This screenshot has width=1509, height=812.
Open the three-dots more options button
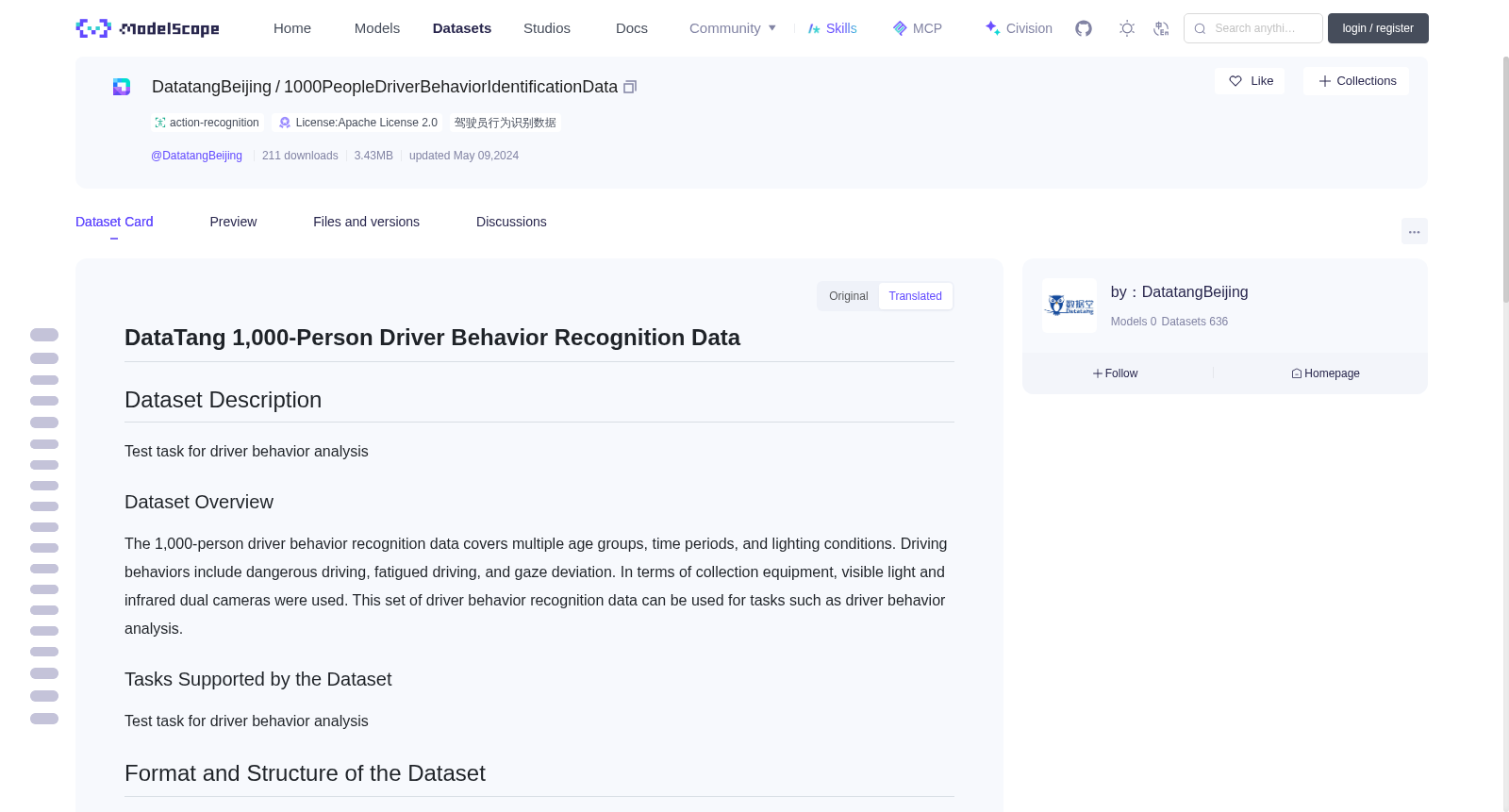click(x=1415, y=231)
